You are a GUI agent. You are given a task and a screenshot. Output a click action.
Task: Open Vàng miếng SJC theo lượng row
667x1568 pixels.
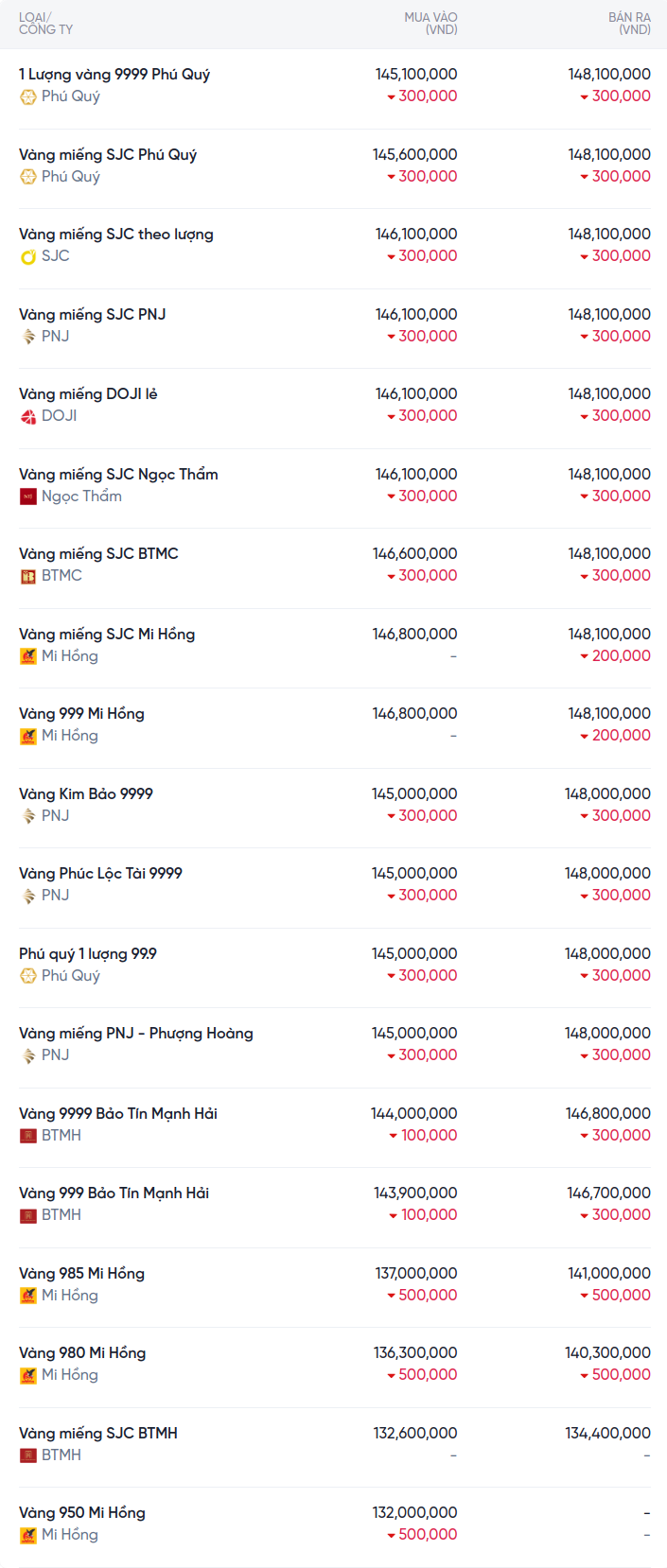pyautogui.click(x=116, y=235)
